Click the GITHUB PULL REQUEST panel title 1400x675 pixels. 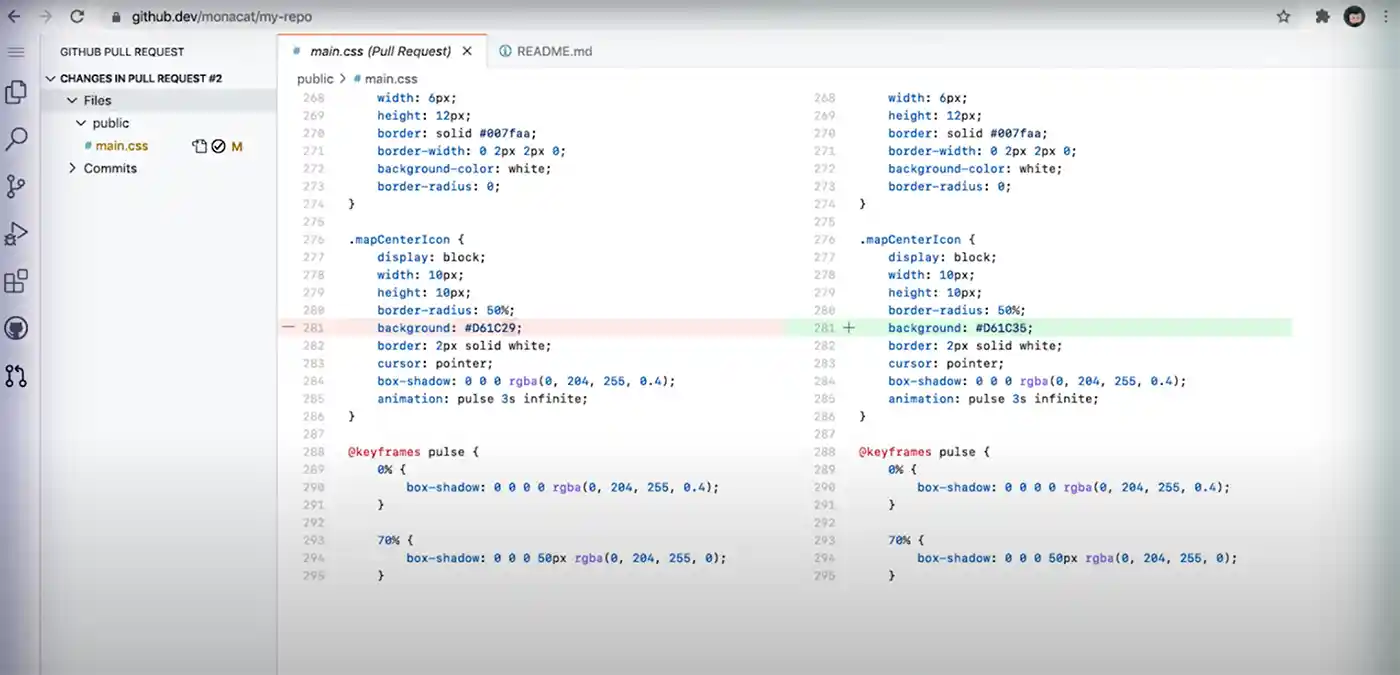coord(122,51)
